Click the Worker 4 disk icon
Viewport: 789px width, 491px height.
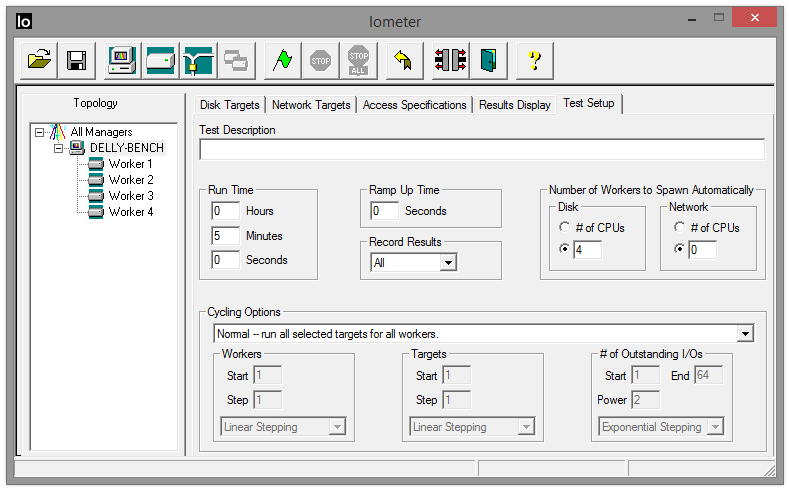[96, 212]
